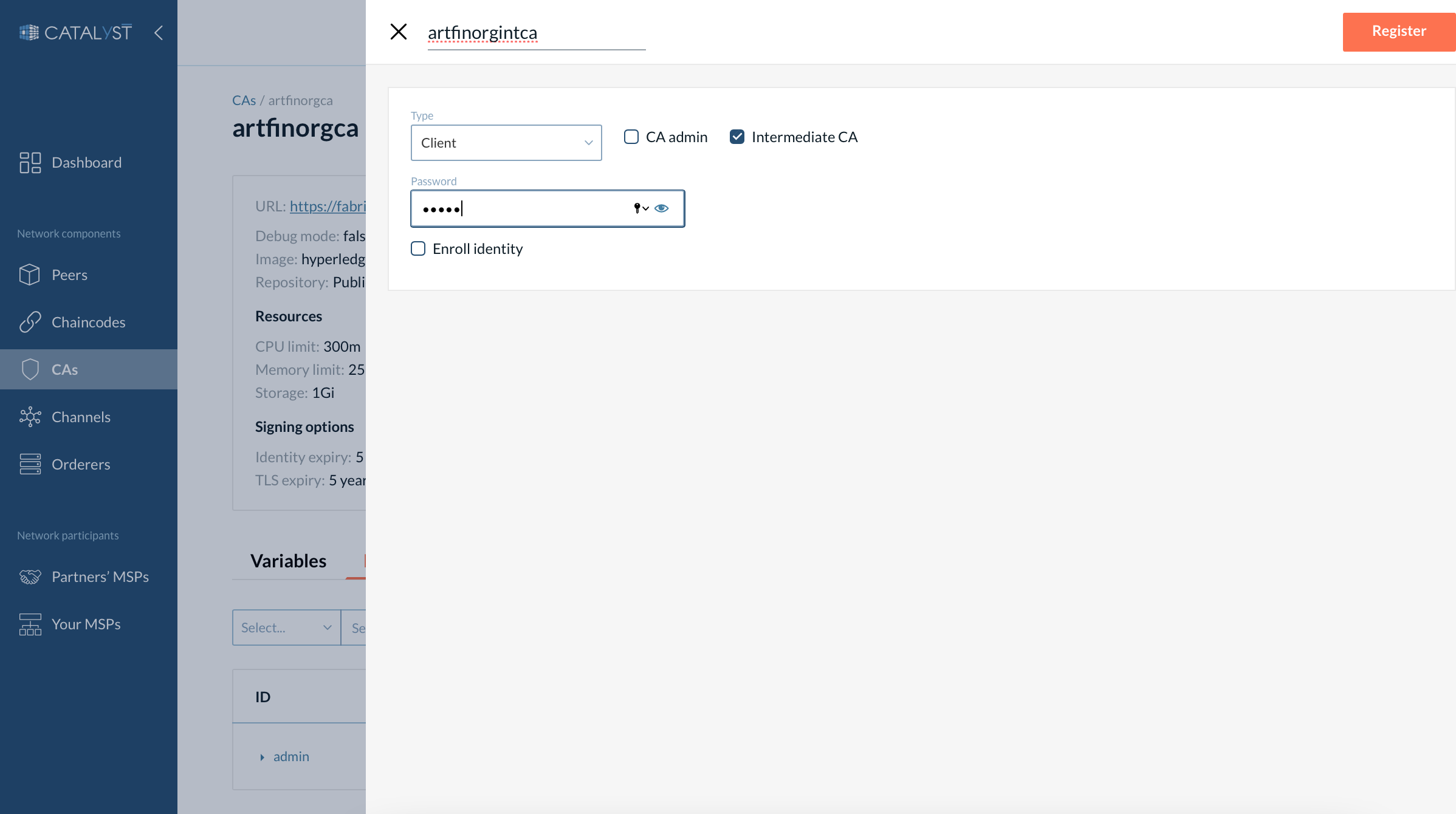Open the Variables Select dropdown
Viewport: 1456px width, 814px height.
(286, 627)
